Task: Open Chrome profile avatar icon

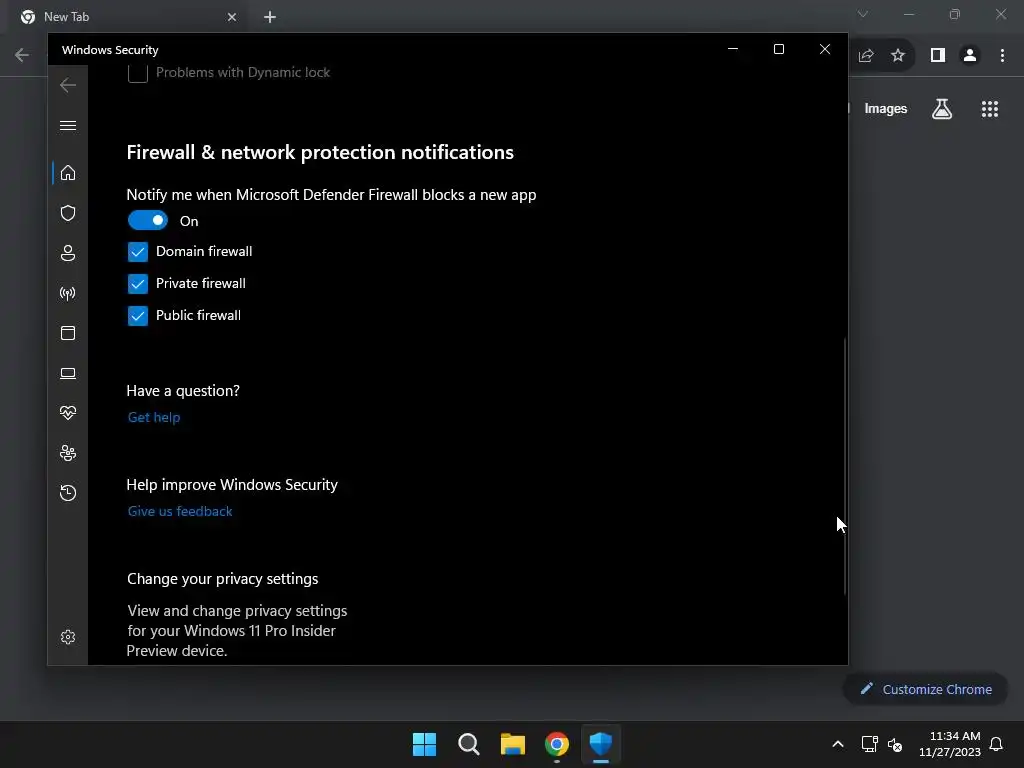Action: (x=970, y=56)
